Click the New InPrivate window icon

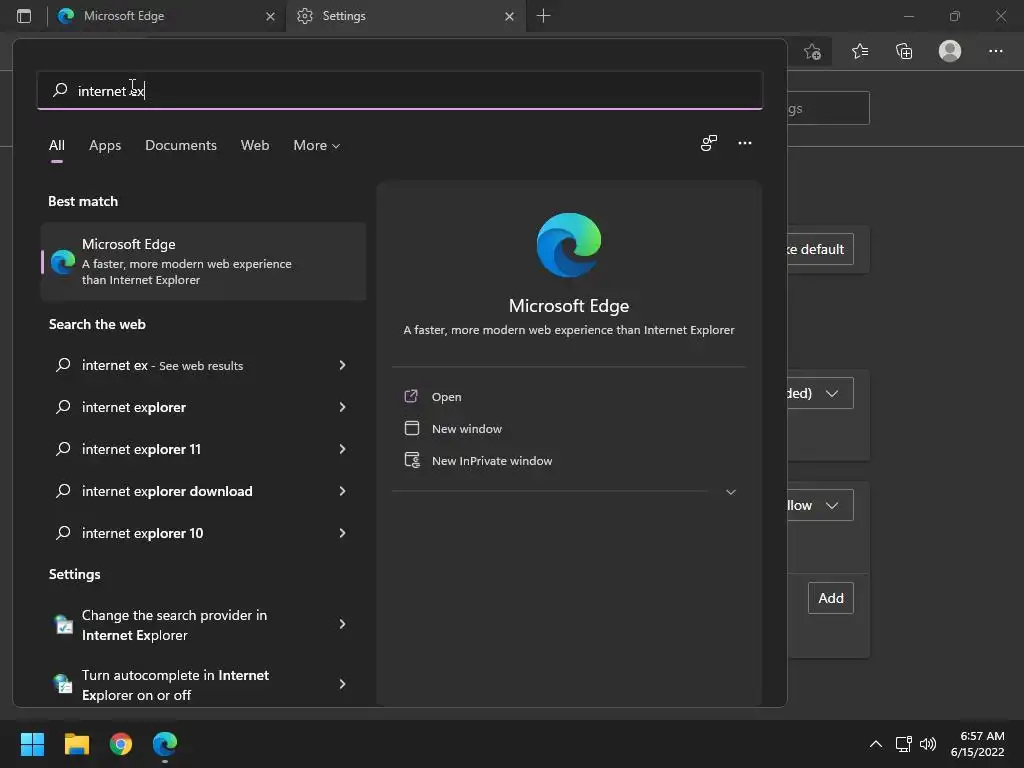click(x=412, y=460)
